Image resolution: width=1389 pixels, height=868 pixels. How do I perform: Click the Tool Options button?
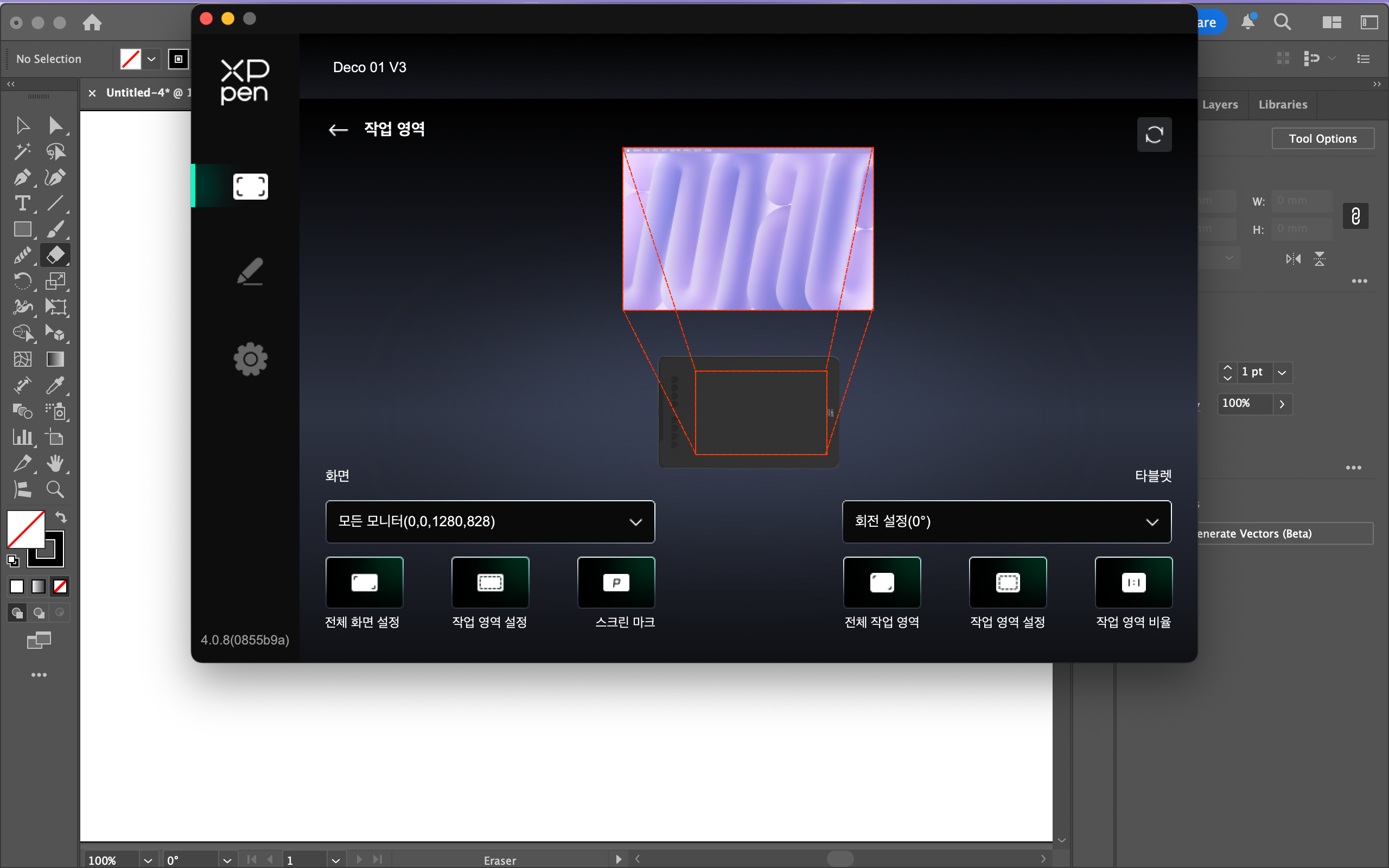[x=1322, y=138]
